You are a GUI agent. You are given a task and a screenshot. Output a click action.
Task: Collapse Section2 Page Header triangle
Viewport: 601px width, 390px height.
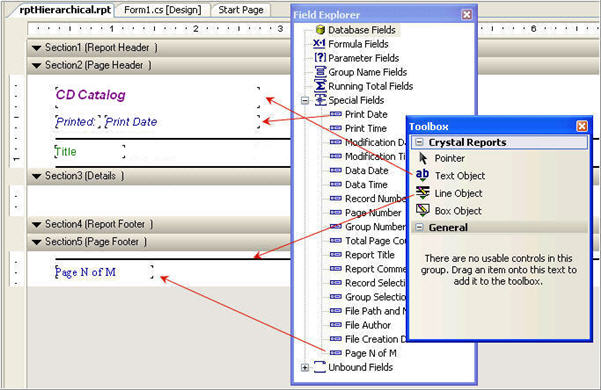pyautogui.click(x=37, y=66)
